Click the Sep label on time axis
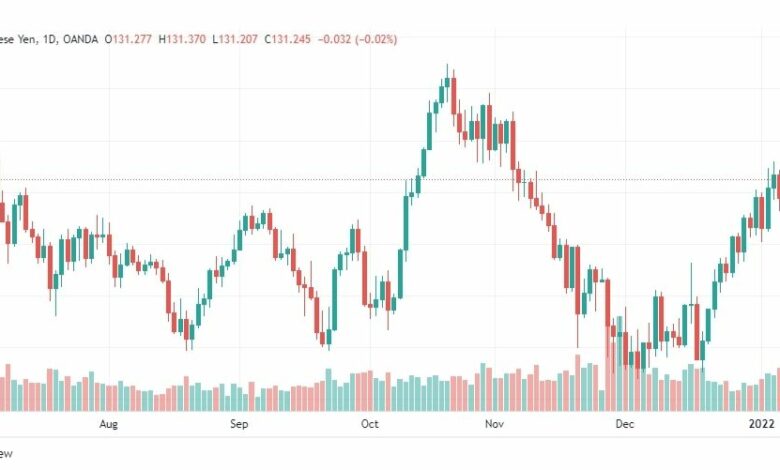The width and height of the screenshot is (780, 470). click(239, 424)
